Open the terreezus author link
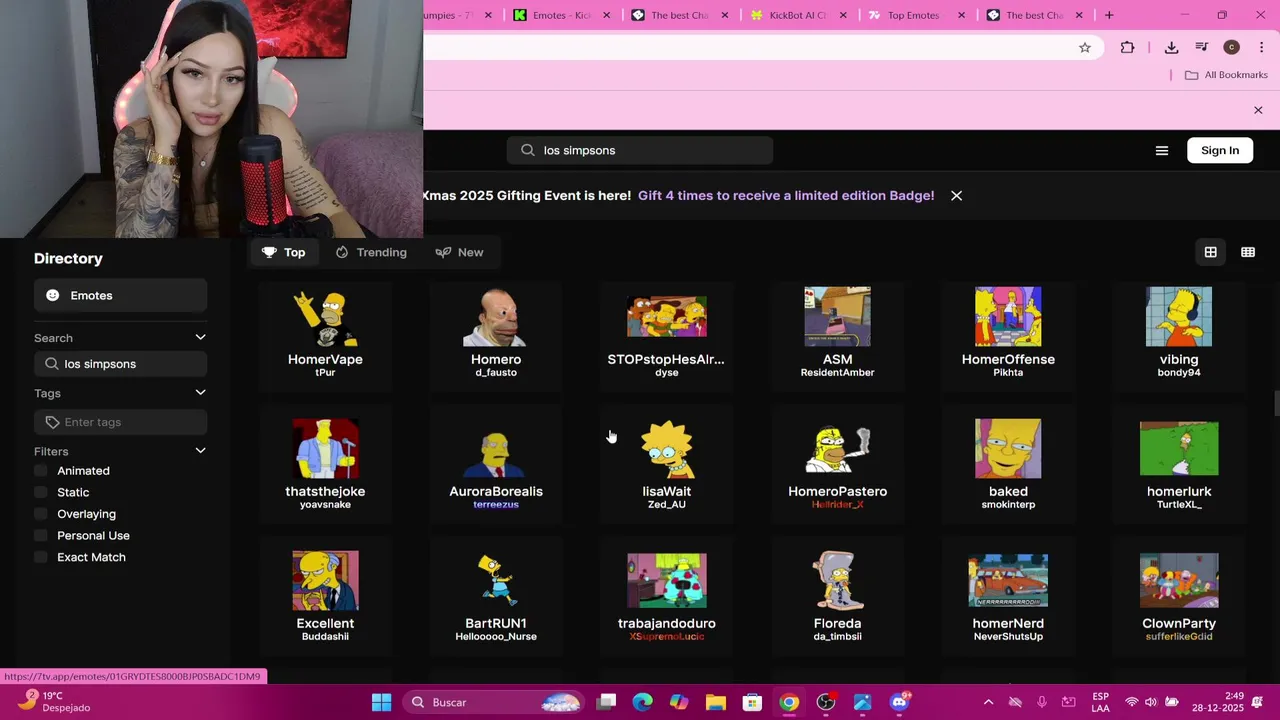1280x720 pixels. point(496,504)
